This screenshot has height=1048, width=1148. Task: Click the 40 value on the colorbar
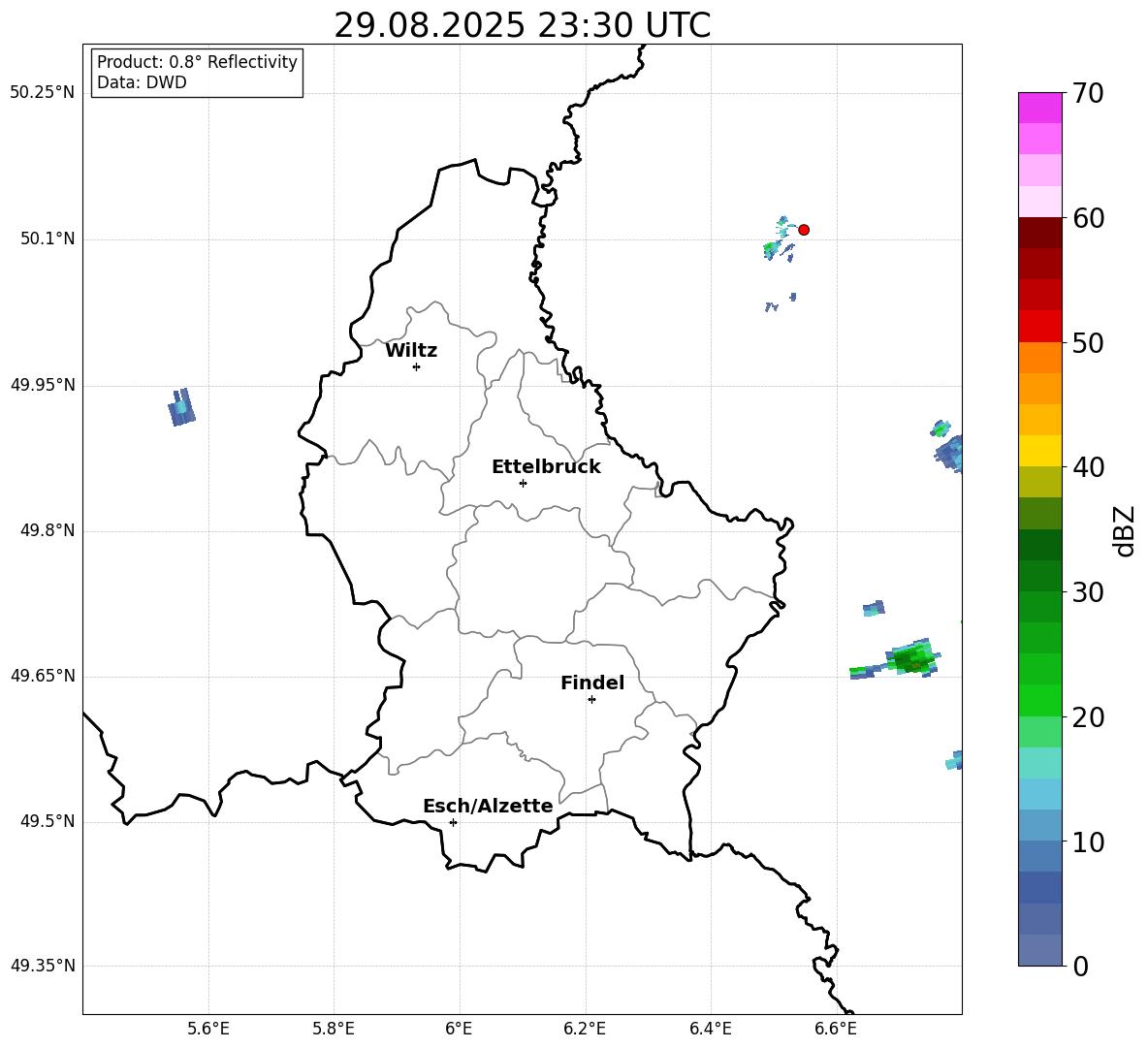pyautogui.click(x=1088, y=467)
